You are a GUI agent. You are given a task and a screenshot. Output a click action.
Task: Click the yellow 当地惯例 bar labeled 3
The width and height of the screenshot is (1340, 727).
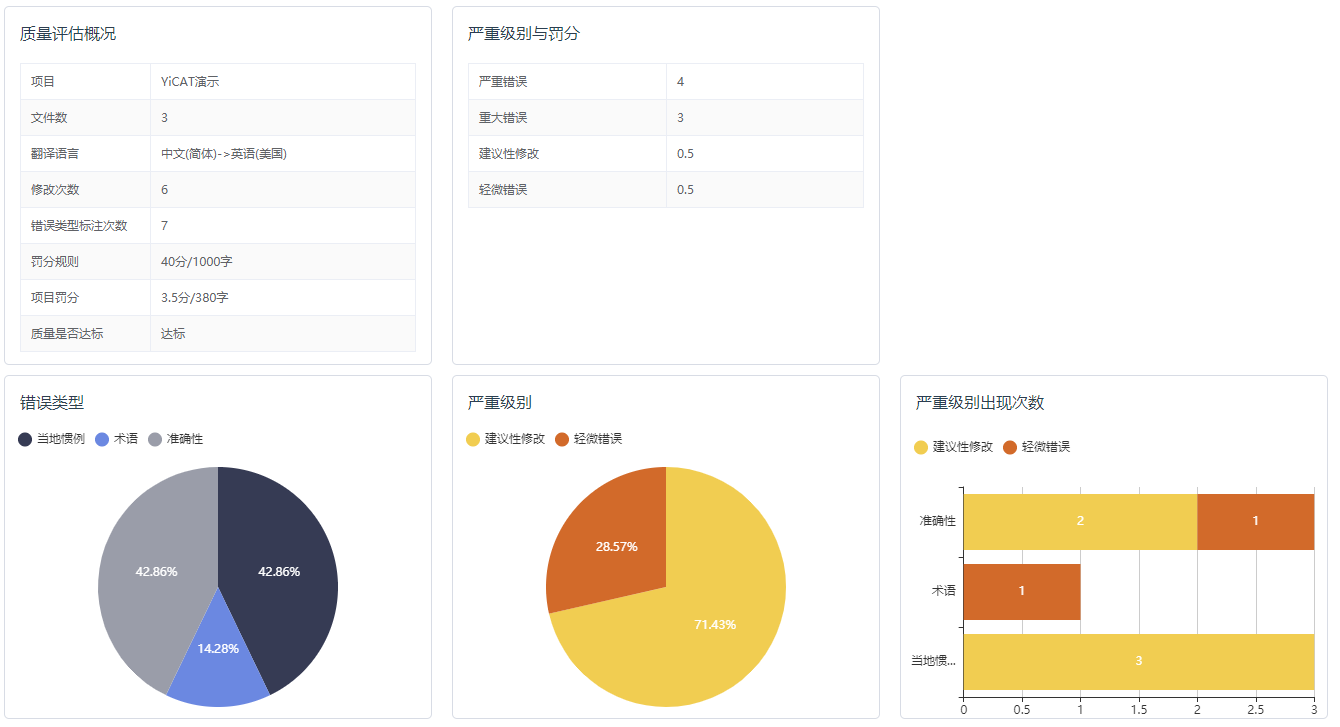(x=1138, y=661)
